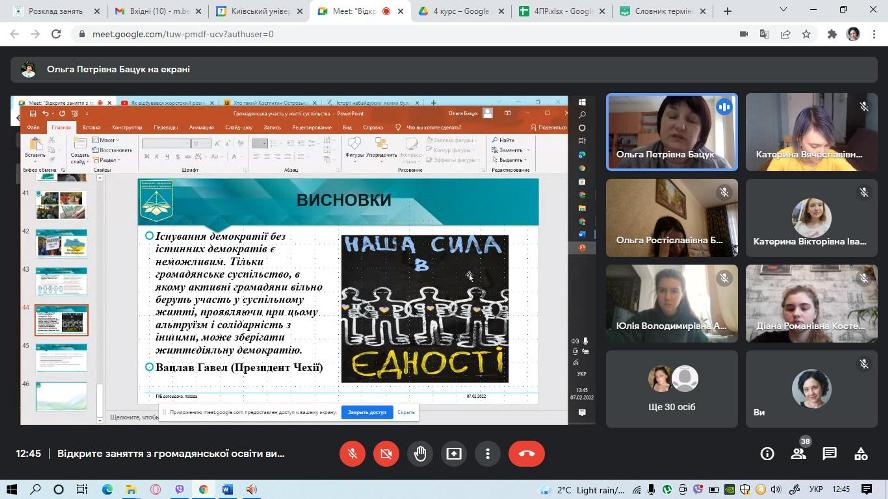
Task: Click meeting title 'Відкрите заняття з громадянської освіти'
Action: [170, 454]
